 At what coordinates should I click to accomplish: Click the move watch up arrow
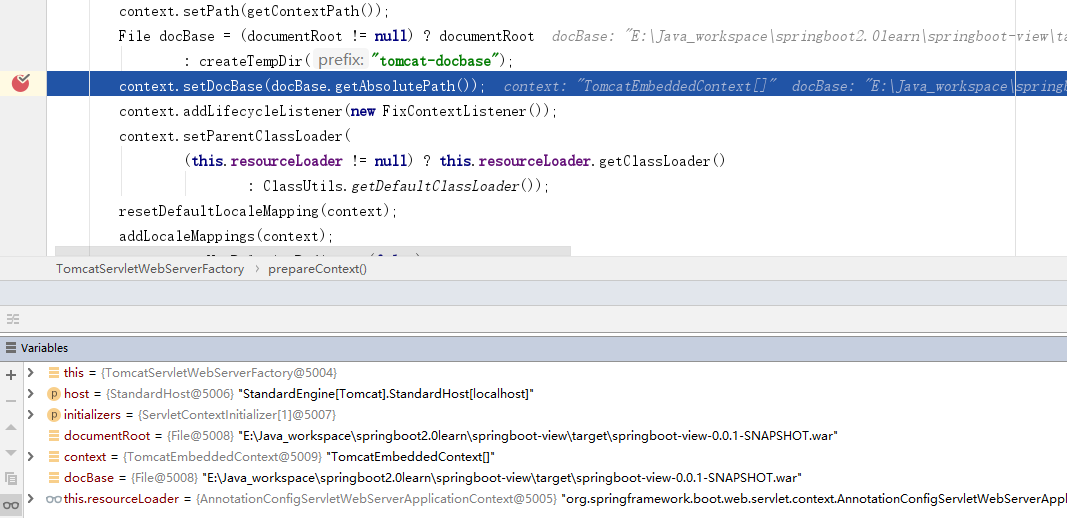pos(11,426)
